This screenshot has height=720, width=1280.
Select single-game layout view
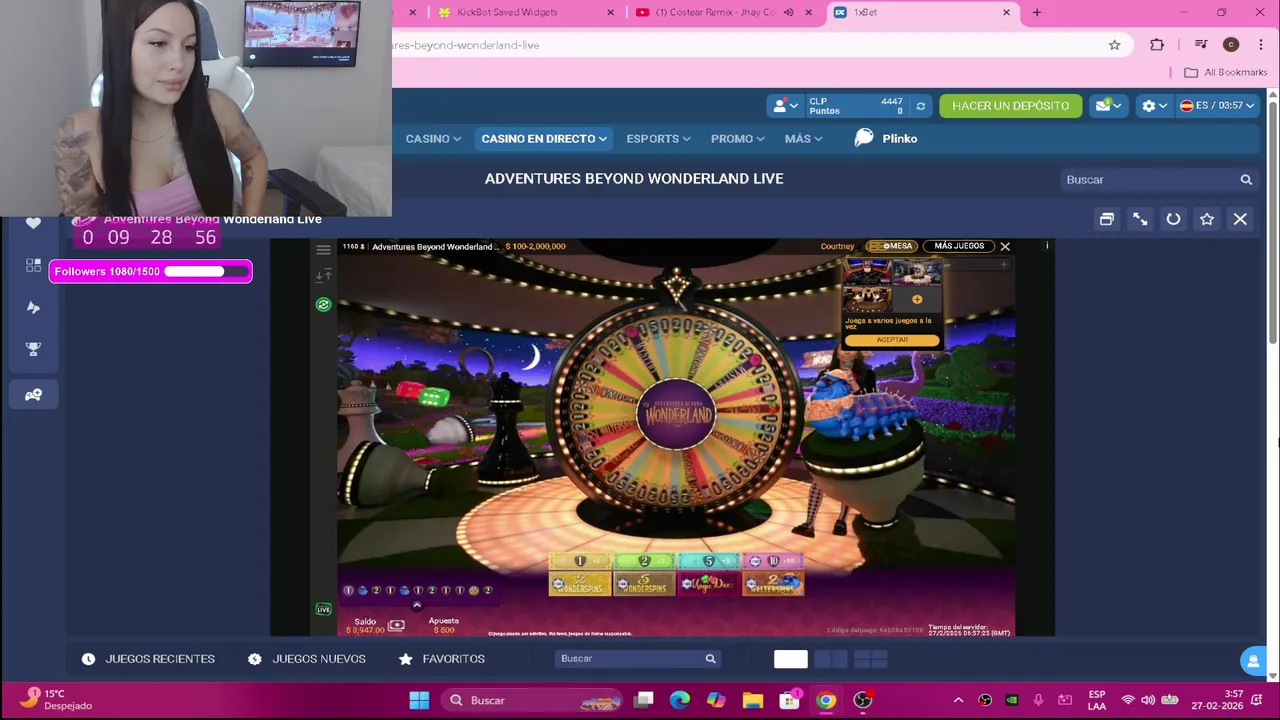(x=790, y=659)
